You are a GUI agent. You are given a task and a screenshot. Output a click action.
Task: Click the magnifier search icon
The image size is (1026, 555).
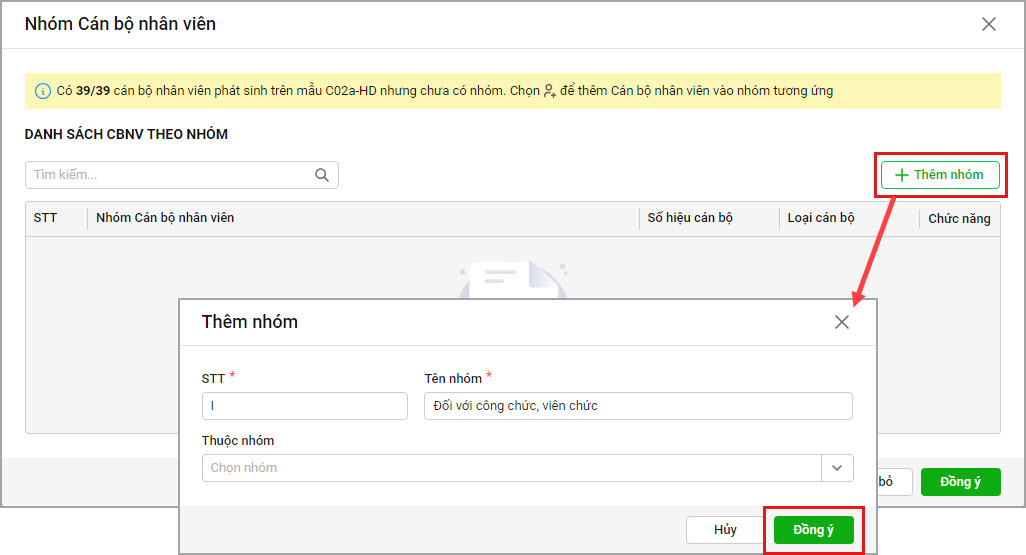[x=322, y=175]
